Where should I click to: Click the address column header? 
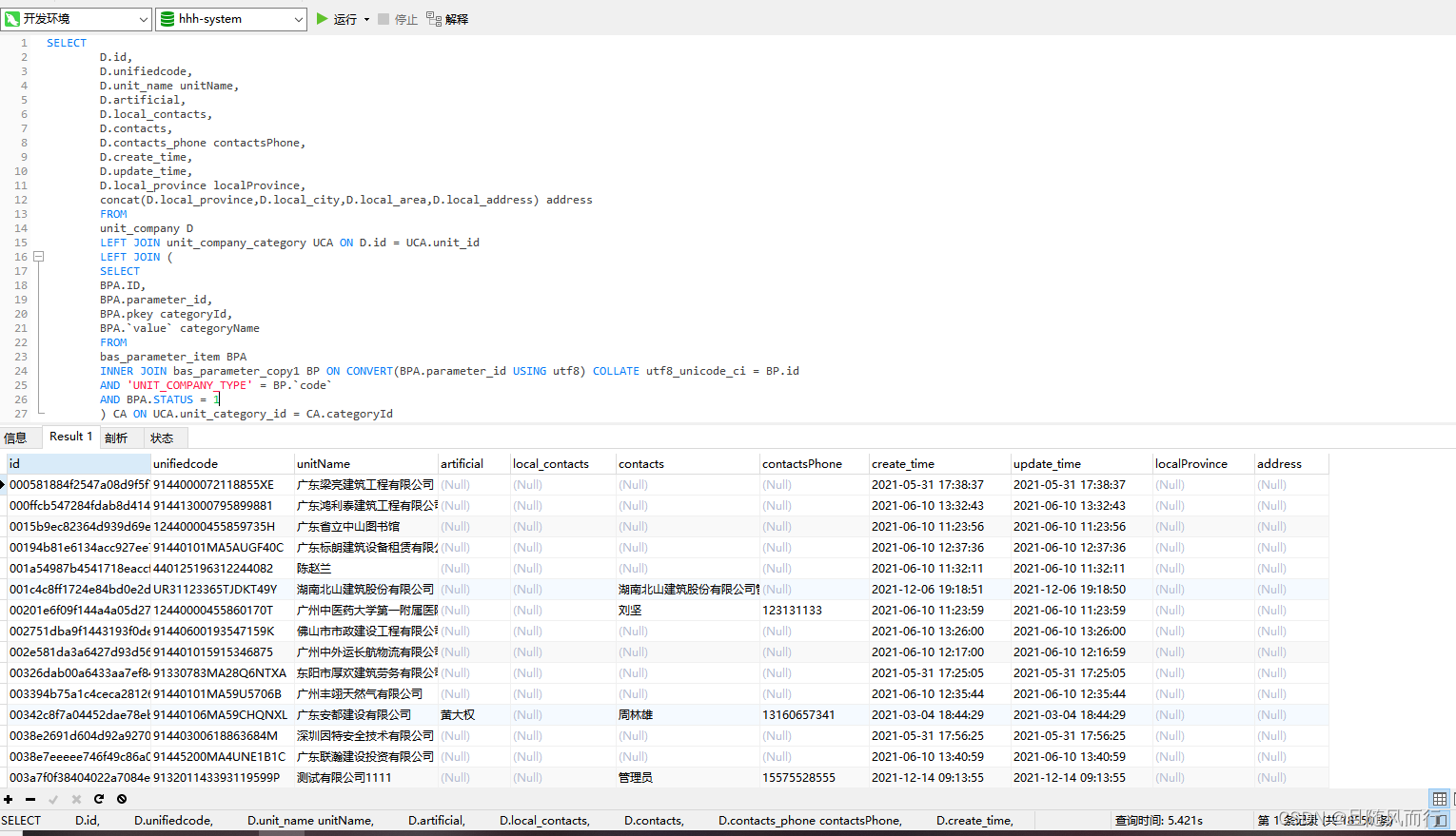tap(1291, 464)
